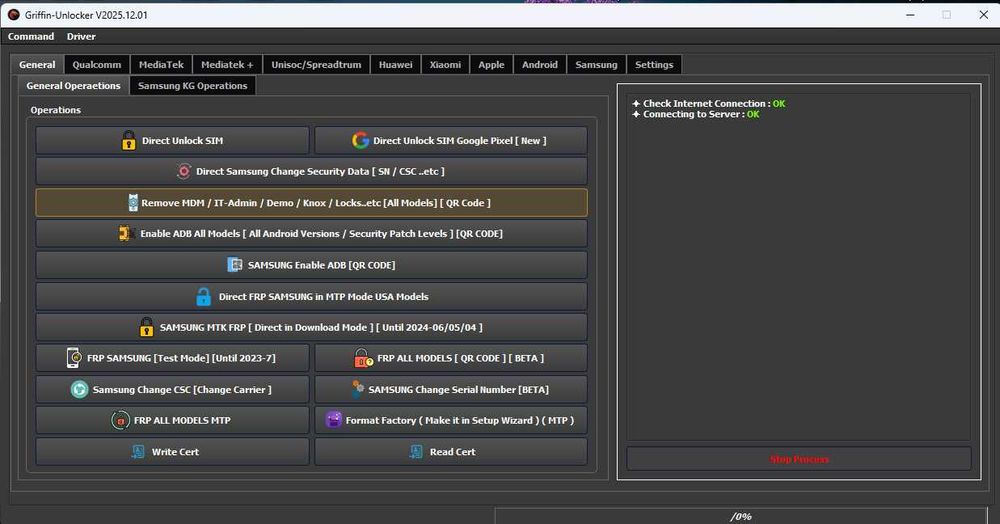Viewport: 1000px width, 524px height.
Task: Select the Unisoc/Spreadtrum tab
Action: click(x=316, y=64)
